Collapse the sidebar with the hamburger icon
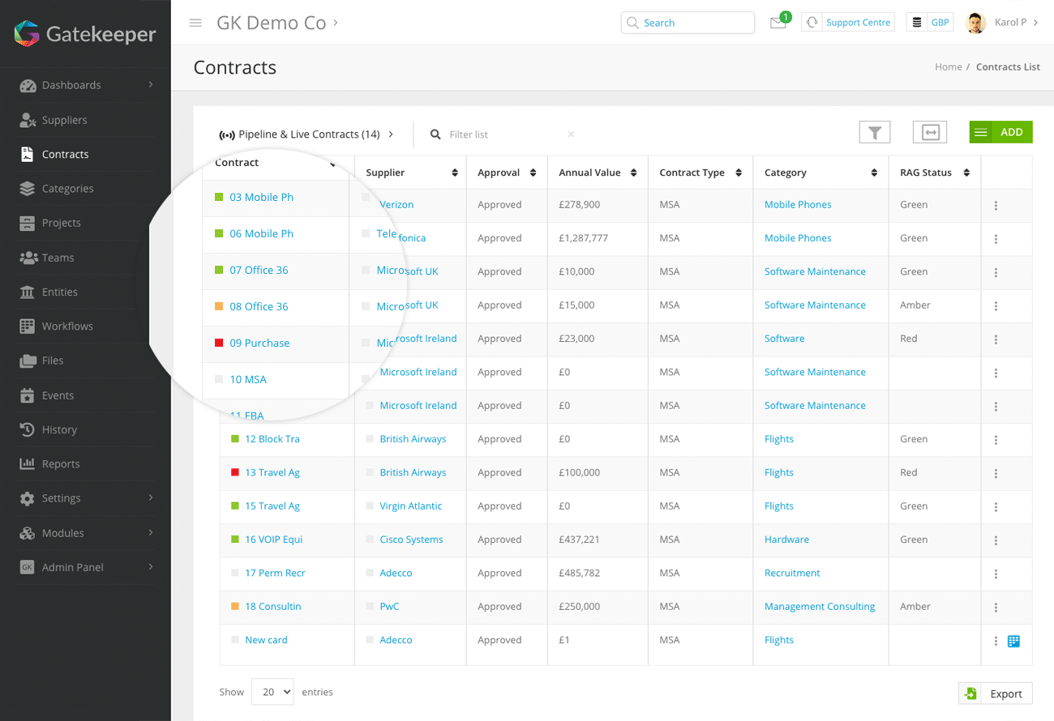 point(195,22)
